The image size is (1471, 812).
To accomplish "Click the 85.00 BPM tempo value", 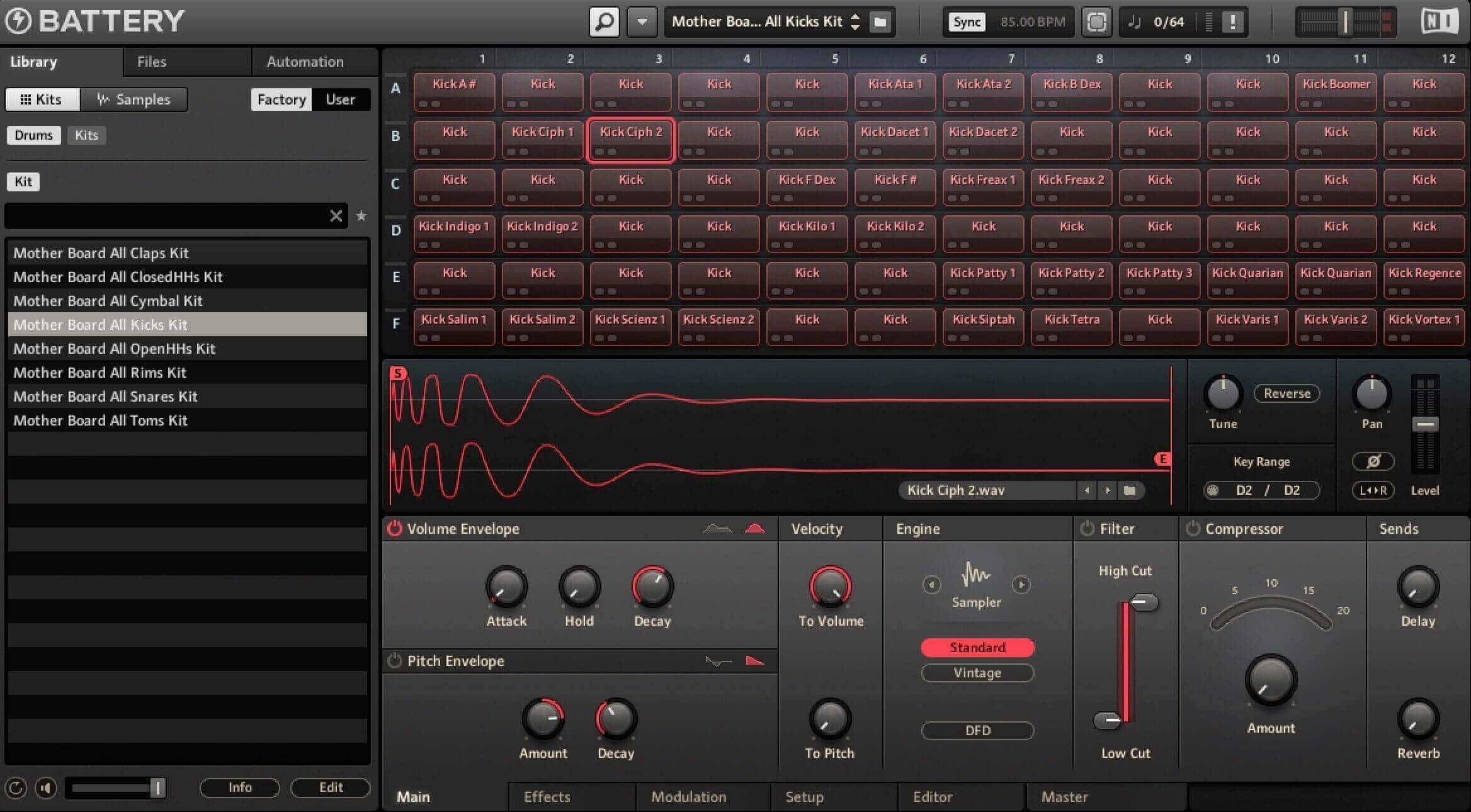I will [x=1033, y=22].
